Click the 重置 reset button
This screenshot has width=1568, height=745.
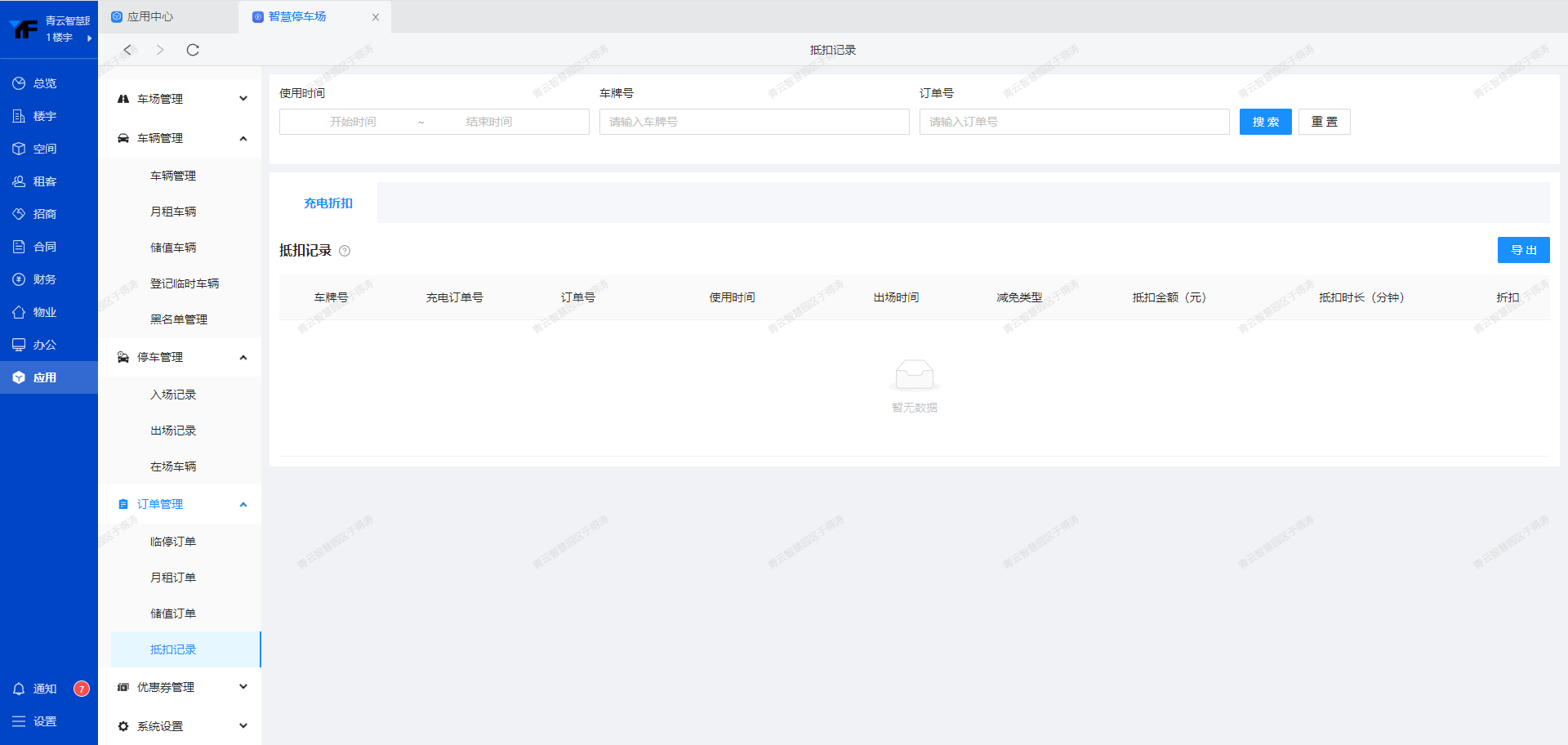pyautogui.click(x=1324, y=122)
